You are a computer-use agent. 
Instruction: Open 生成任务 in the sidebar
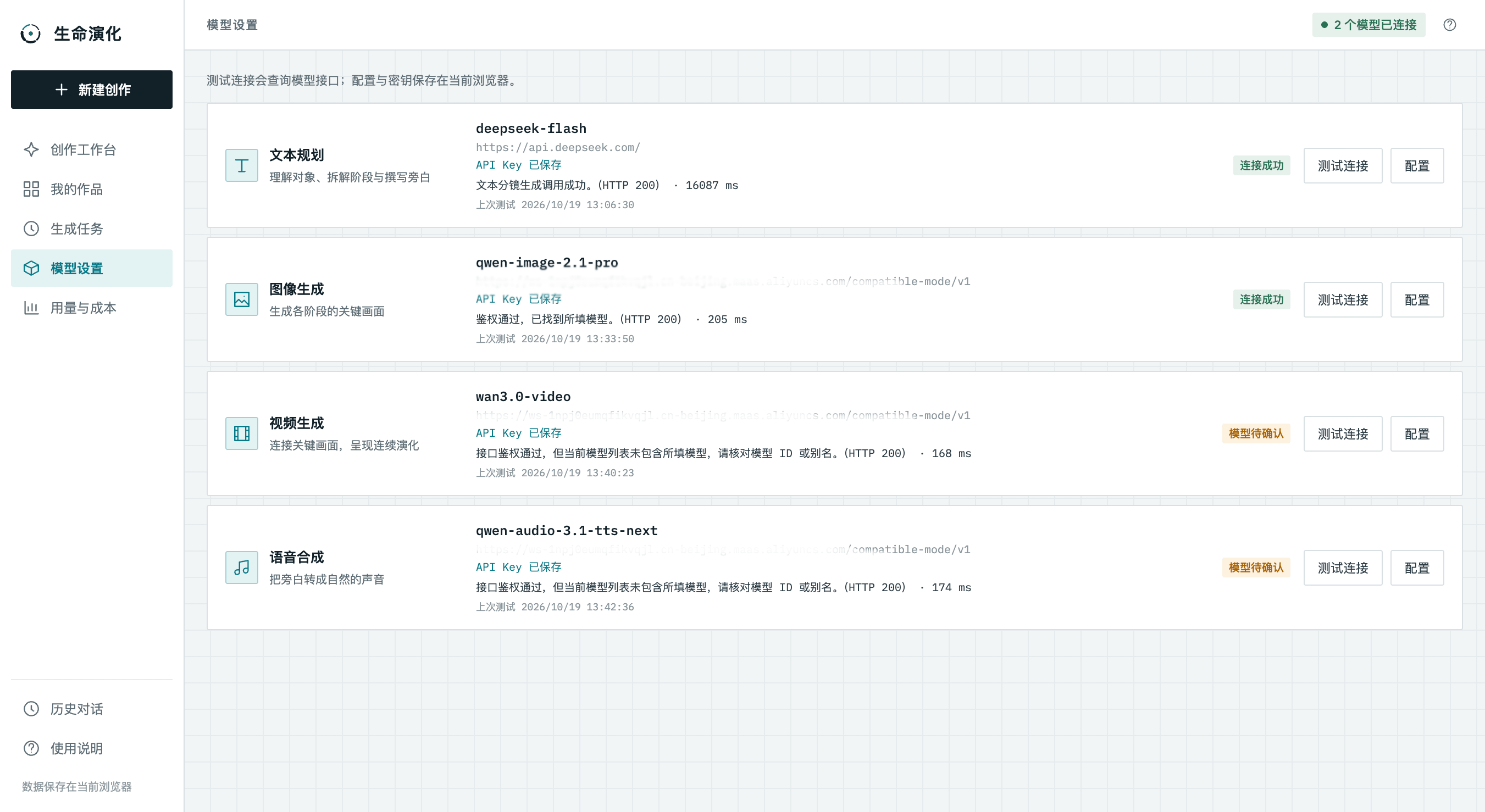click(92, 229)
